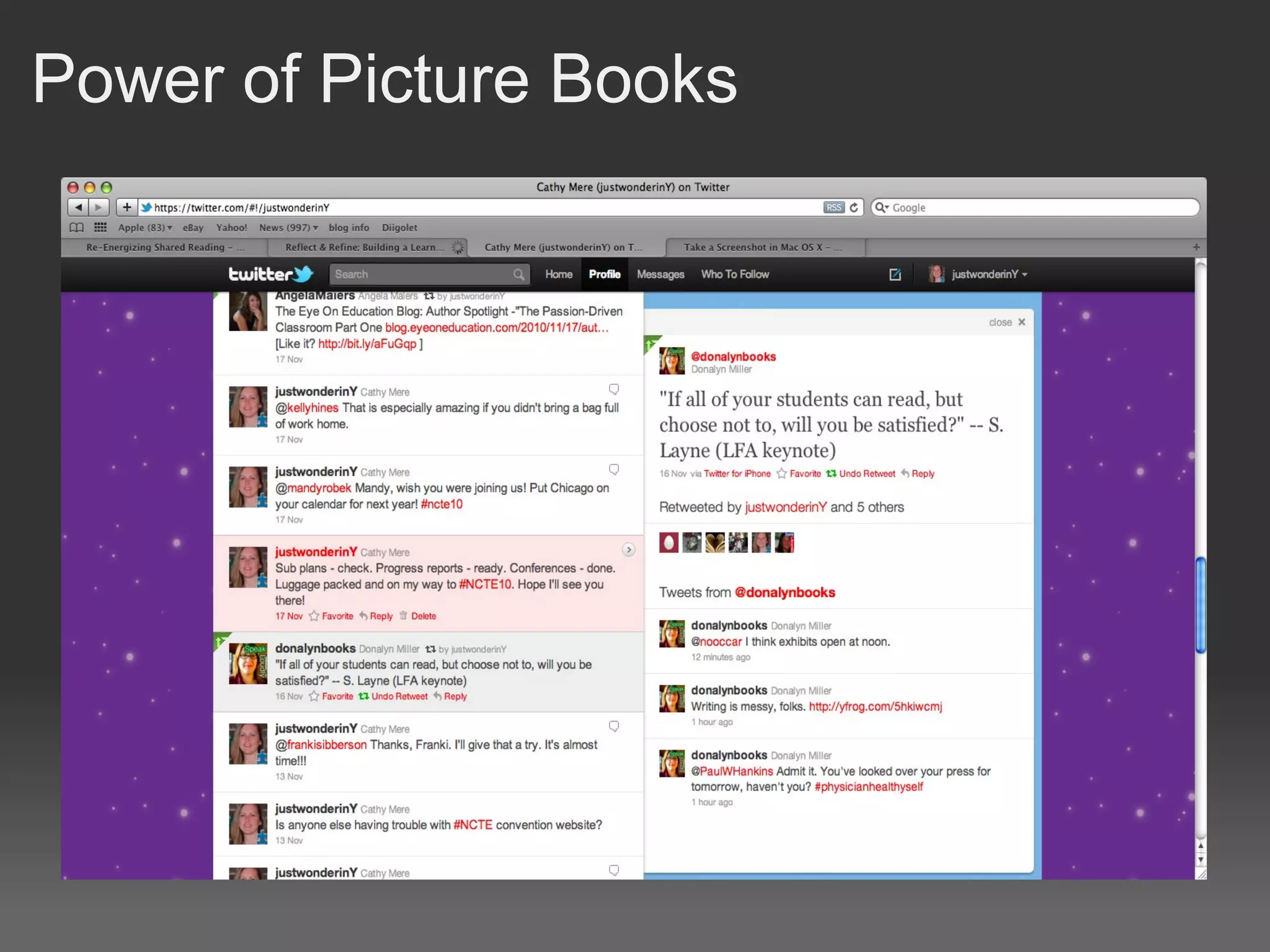The height and width of the screenshot is (952, 1270).
Task: Click Donalyn Miller avatar in detail pane
Action: (x=672, y=361)
